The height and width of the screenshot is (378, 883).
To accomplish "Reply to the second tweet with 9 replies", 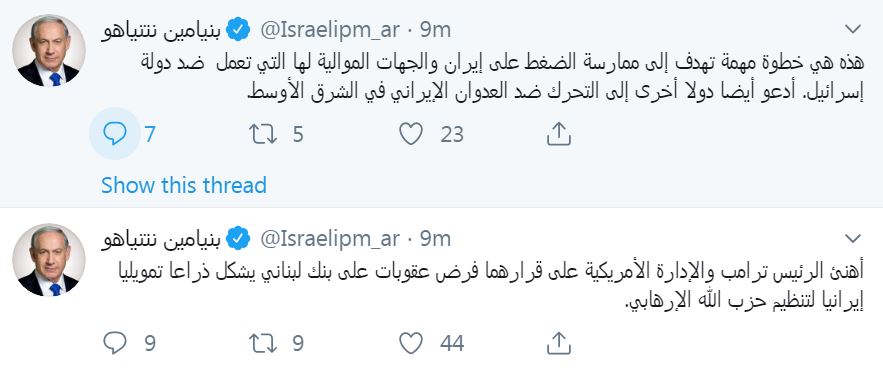I will [x=115, y=343].
